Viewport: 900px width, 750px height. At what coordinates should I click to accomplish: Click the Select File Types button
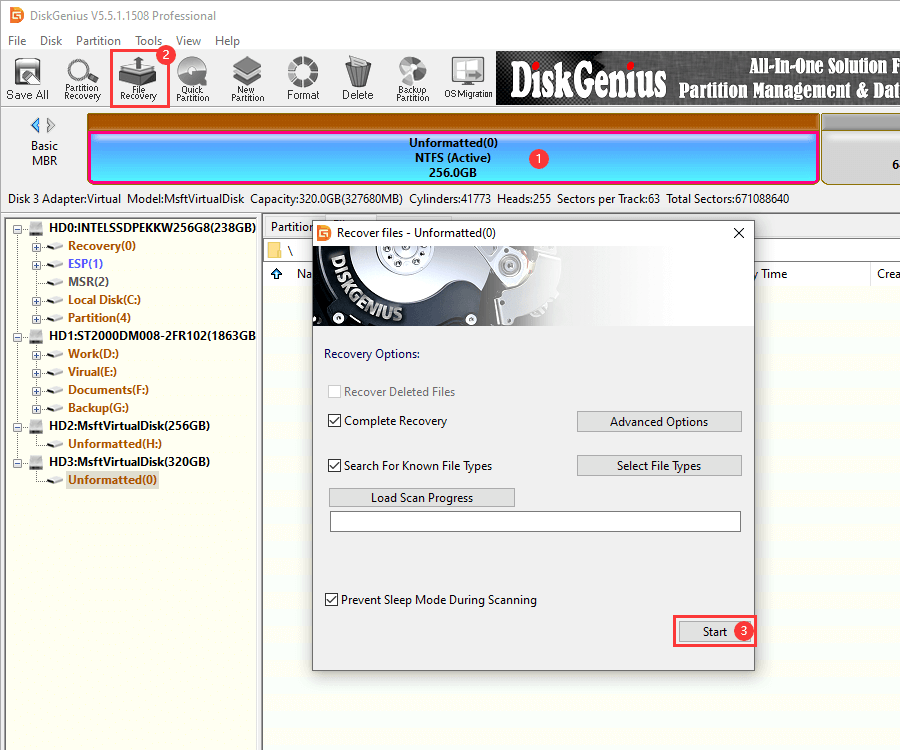coord(659,466)
